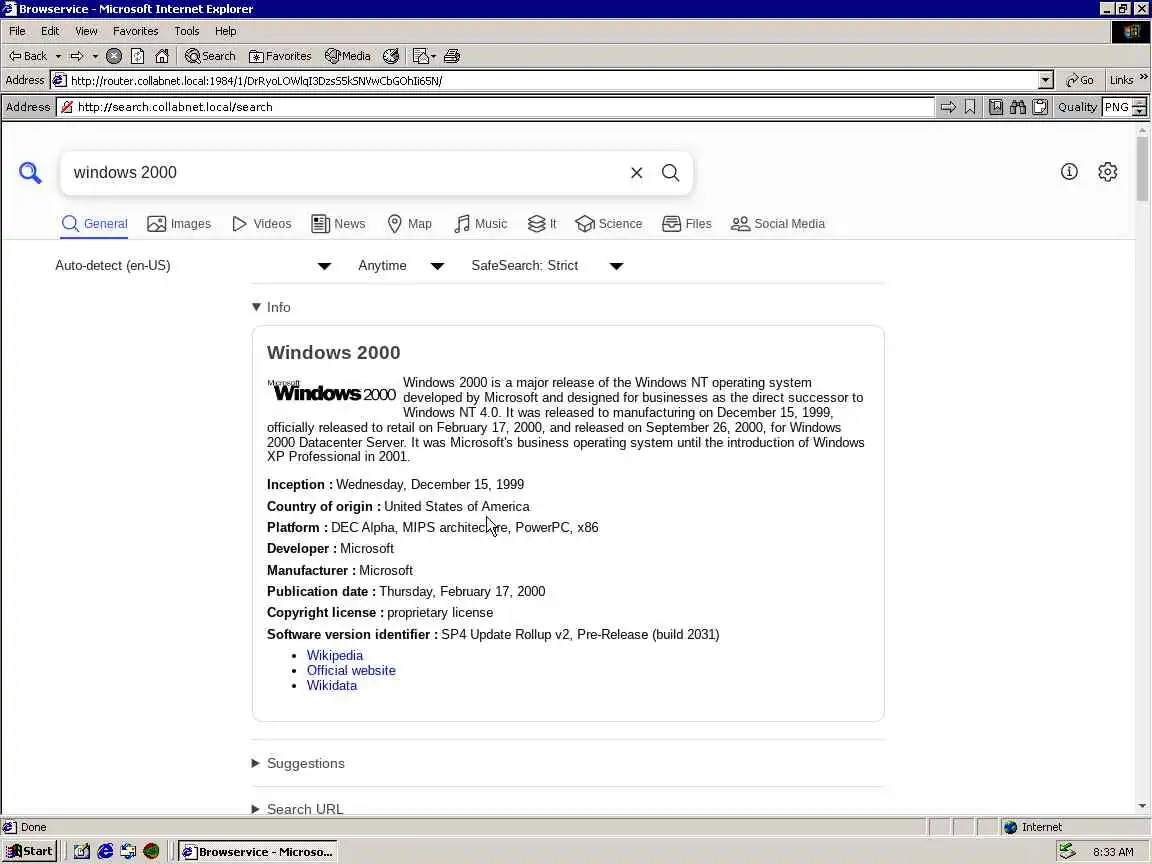
Task: Open the Forward history dropdown arrow
Action: pyautogui.click(x=95, y=56)
